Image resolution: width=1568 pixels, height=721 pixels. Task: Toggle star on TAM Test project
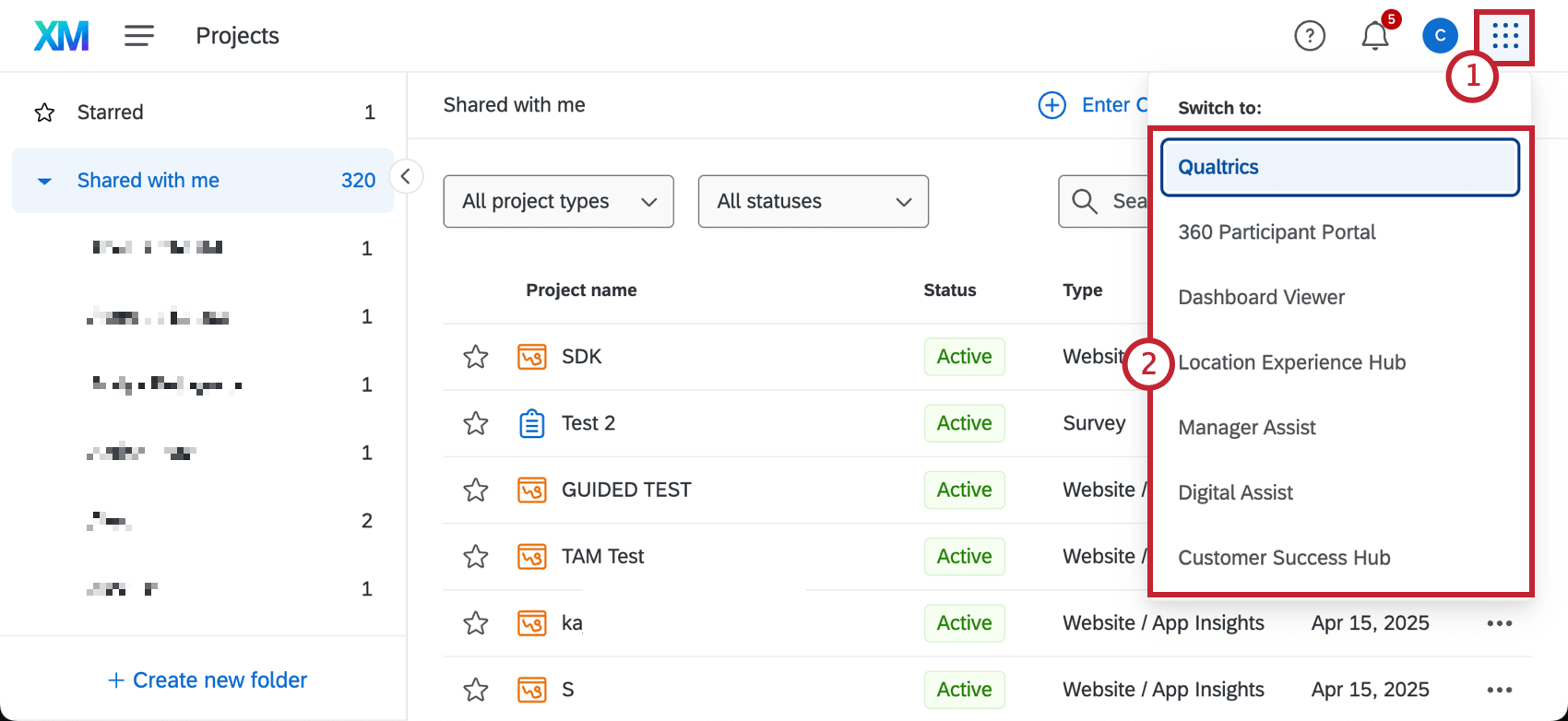[476, 557]
